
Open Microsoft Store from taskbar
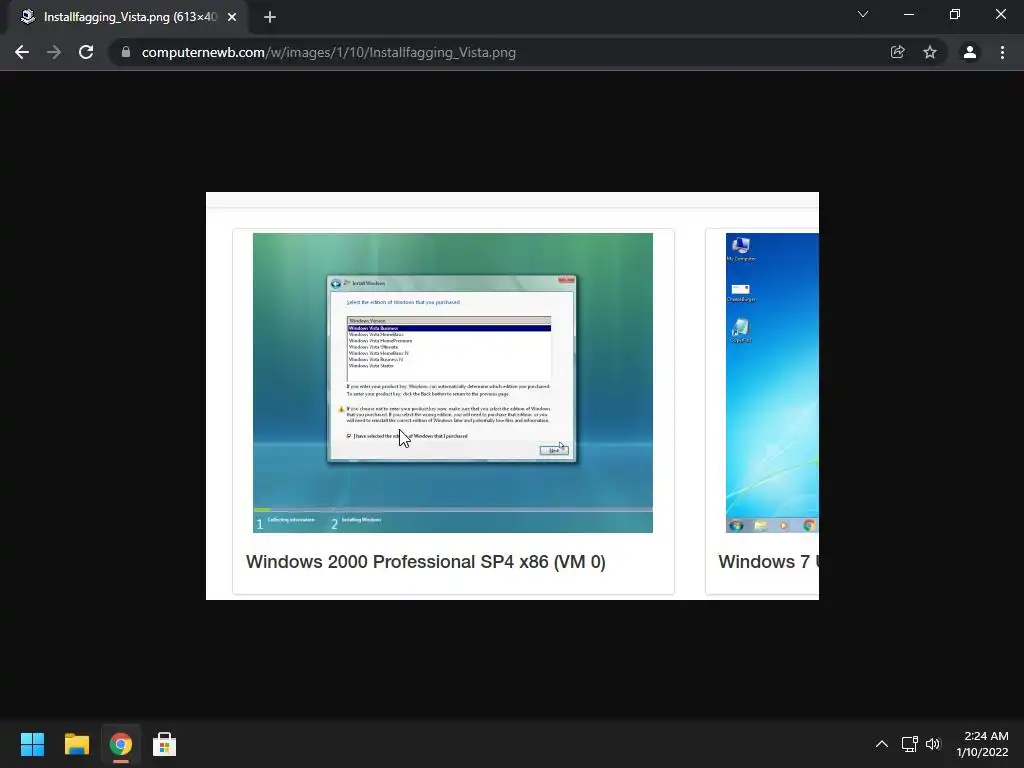tap(164, 744)
